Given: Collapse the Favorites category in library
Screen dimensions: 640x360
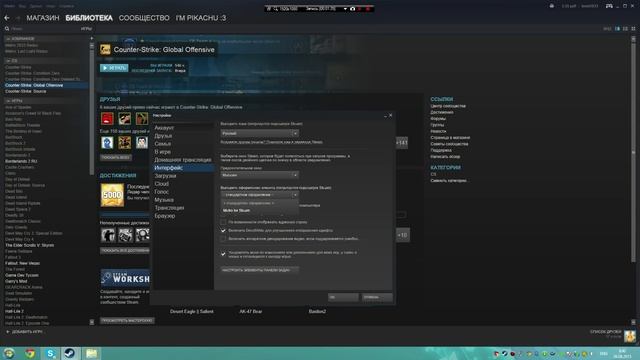Looking at the screenshot, I should pos(8,39).
